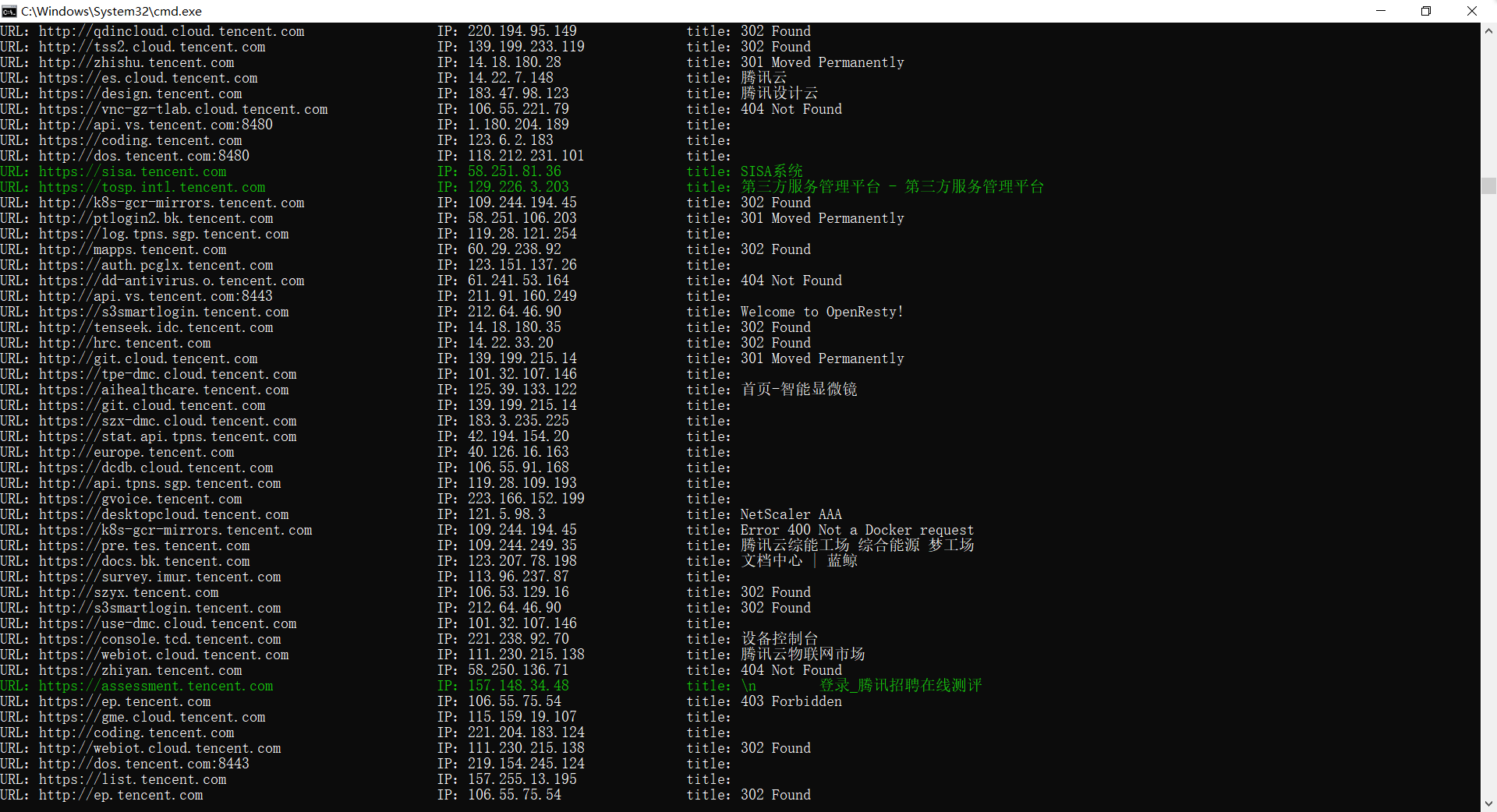Click green URL https://sisa.tencent.com

pyautogui.click(x=133, y=171)
